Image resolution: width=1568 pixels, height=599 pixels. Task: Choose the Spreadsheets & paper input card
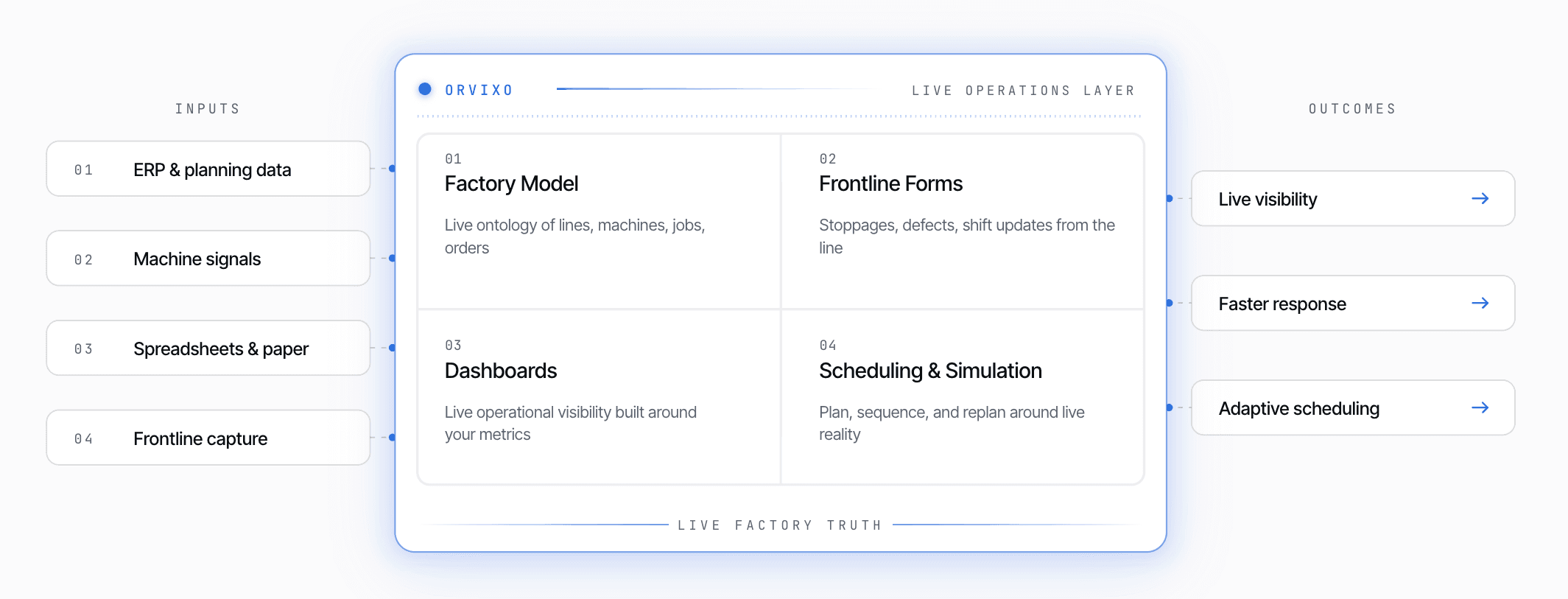point(208,348)
